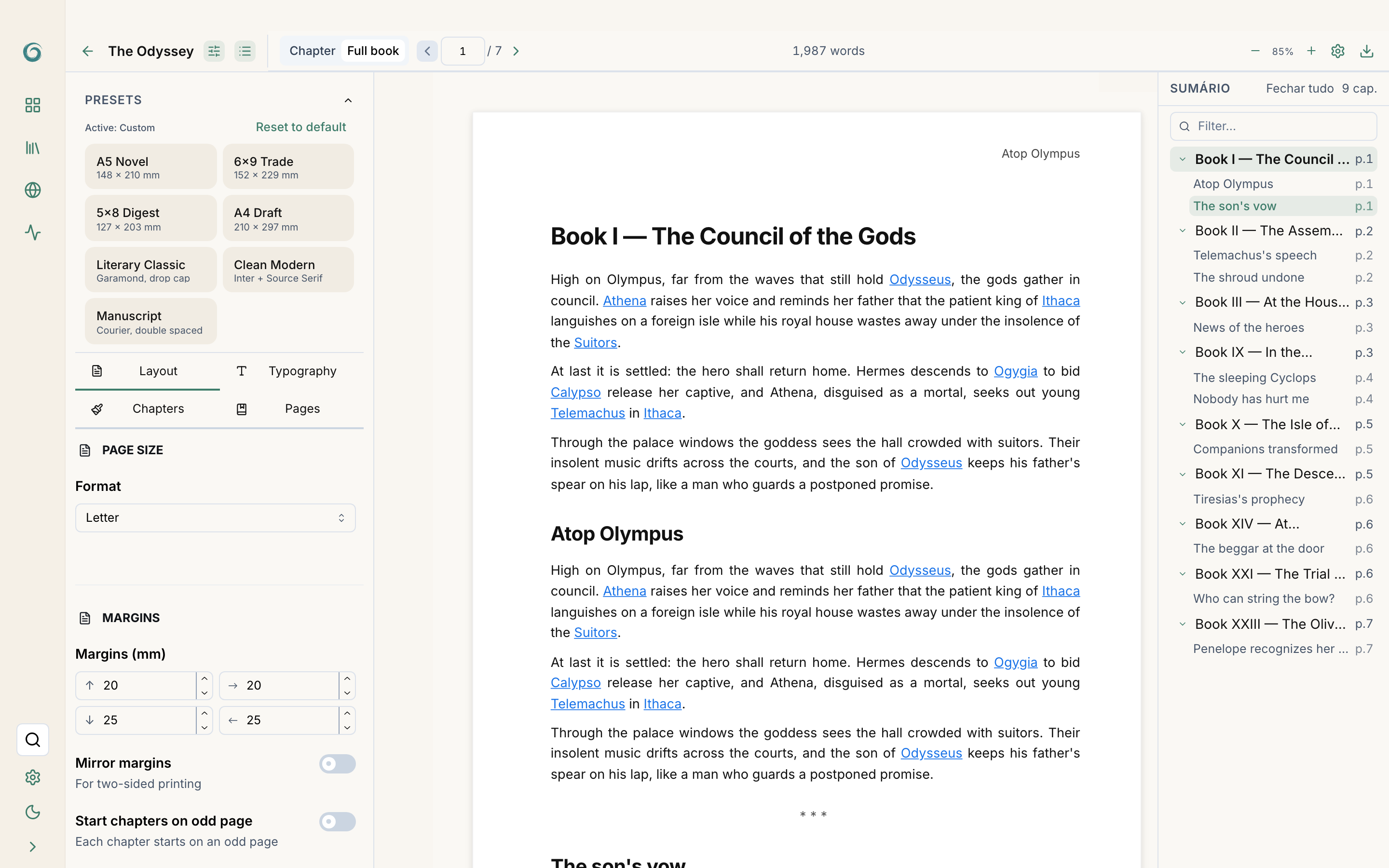This screenshot has width=1389, height=868.
Task: Click the download export icon
Action: [1367, 51]
